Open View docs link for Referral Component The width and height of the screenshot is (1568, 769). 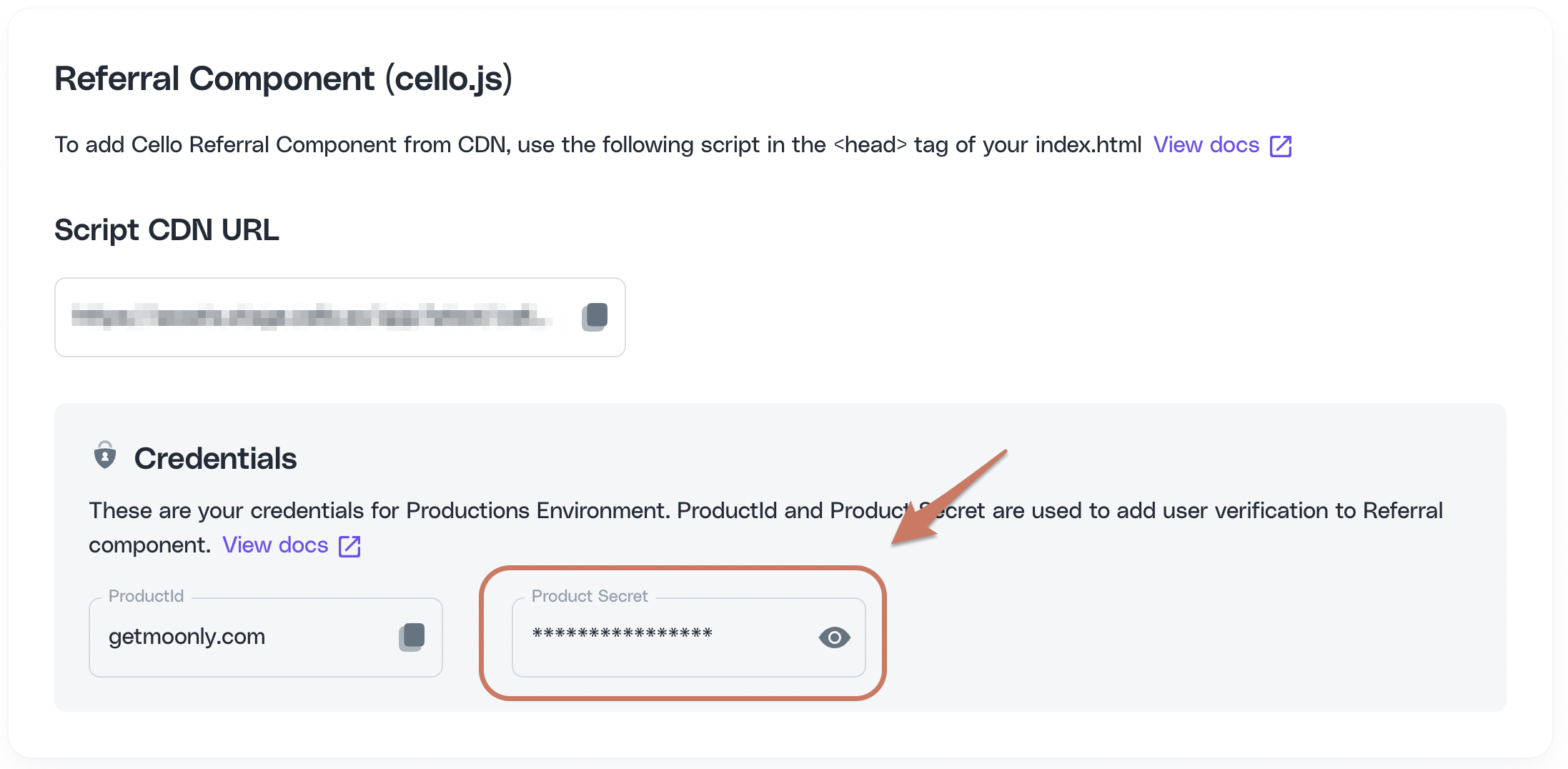pos(1206,144)
